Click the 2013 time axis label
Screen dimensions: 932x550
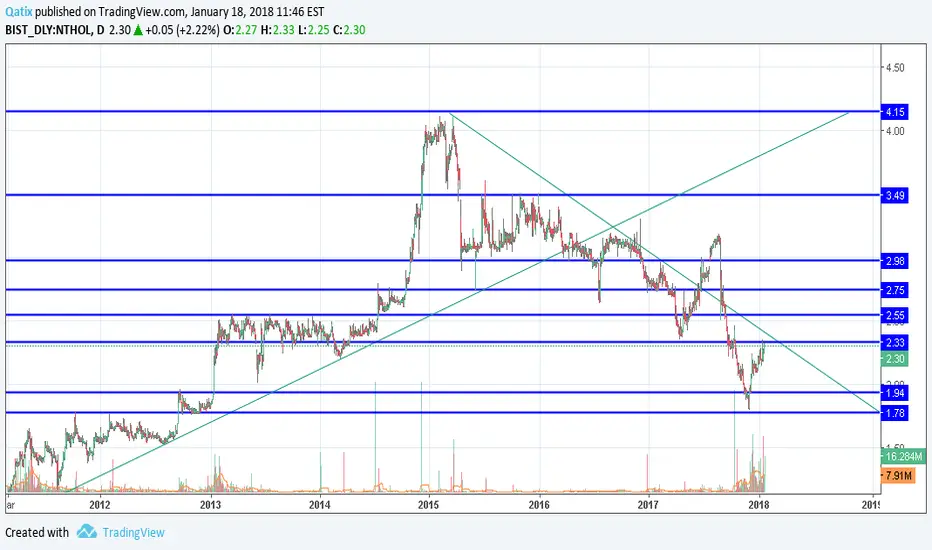[x=210, y=505]
